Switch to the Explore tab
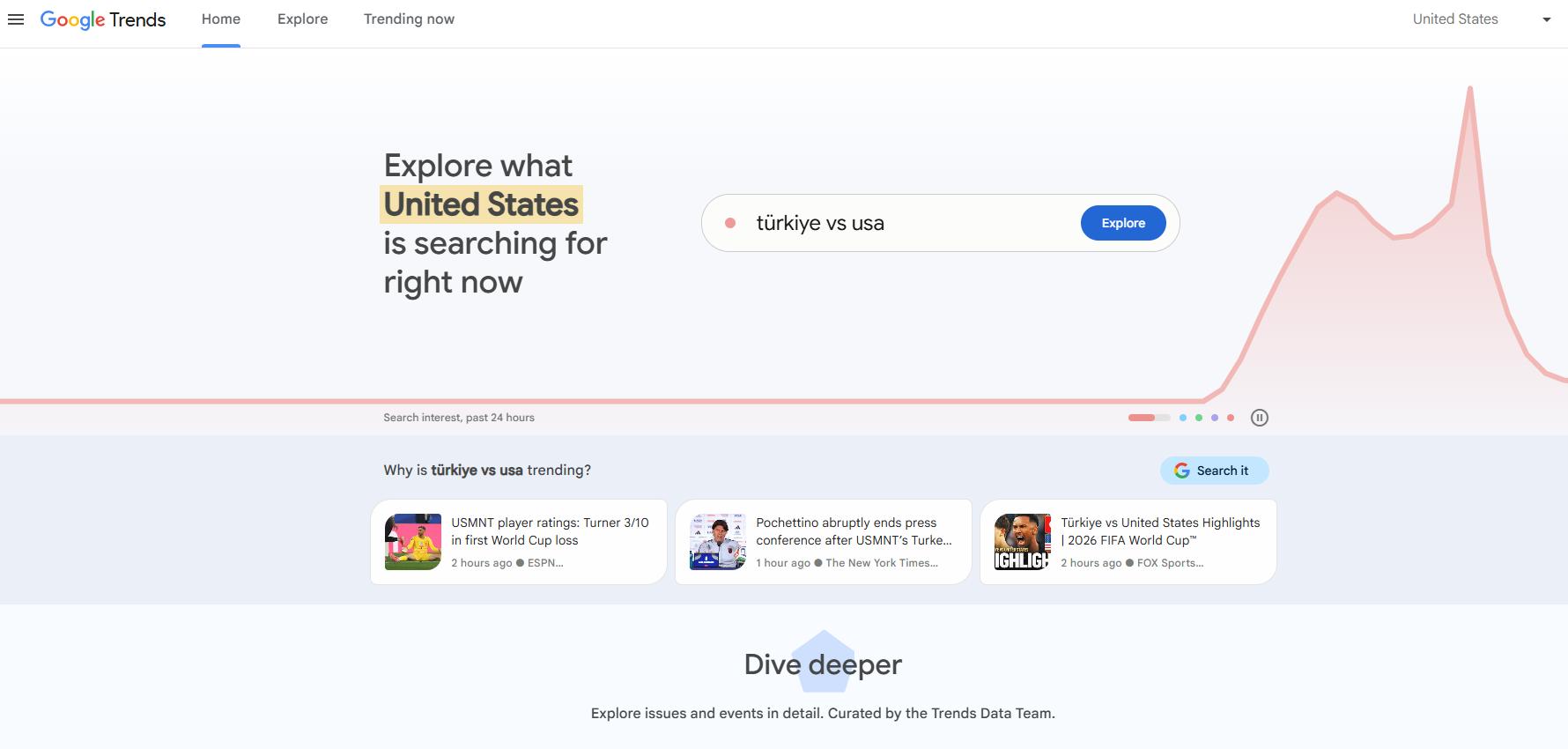Image resolution: width=1568 pixels, height=749 pixels. click(x=303, y=19)
